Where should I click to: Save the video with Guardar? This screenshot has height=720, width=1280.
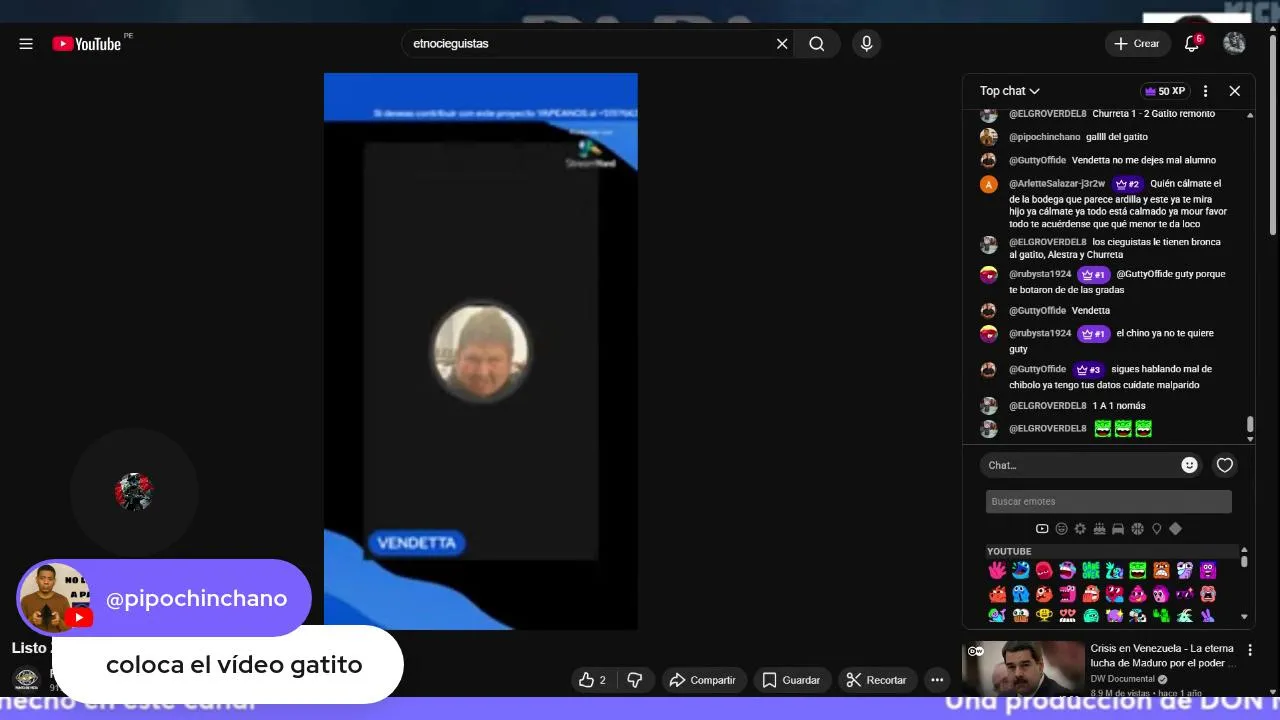791,680
